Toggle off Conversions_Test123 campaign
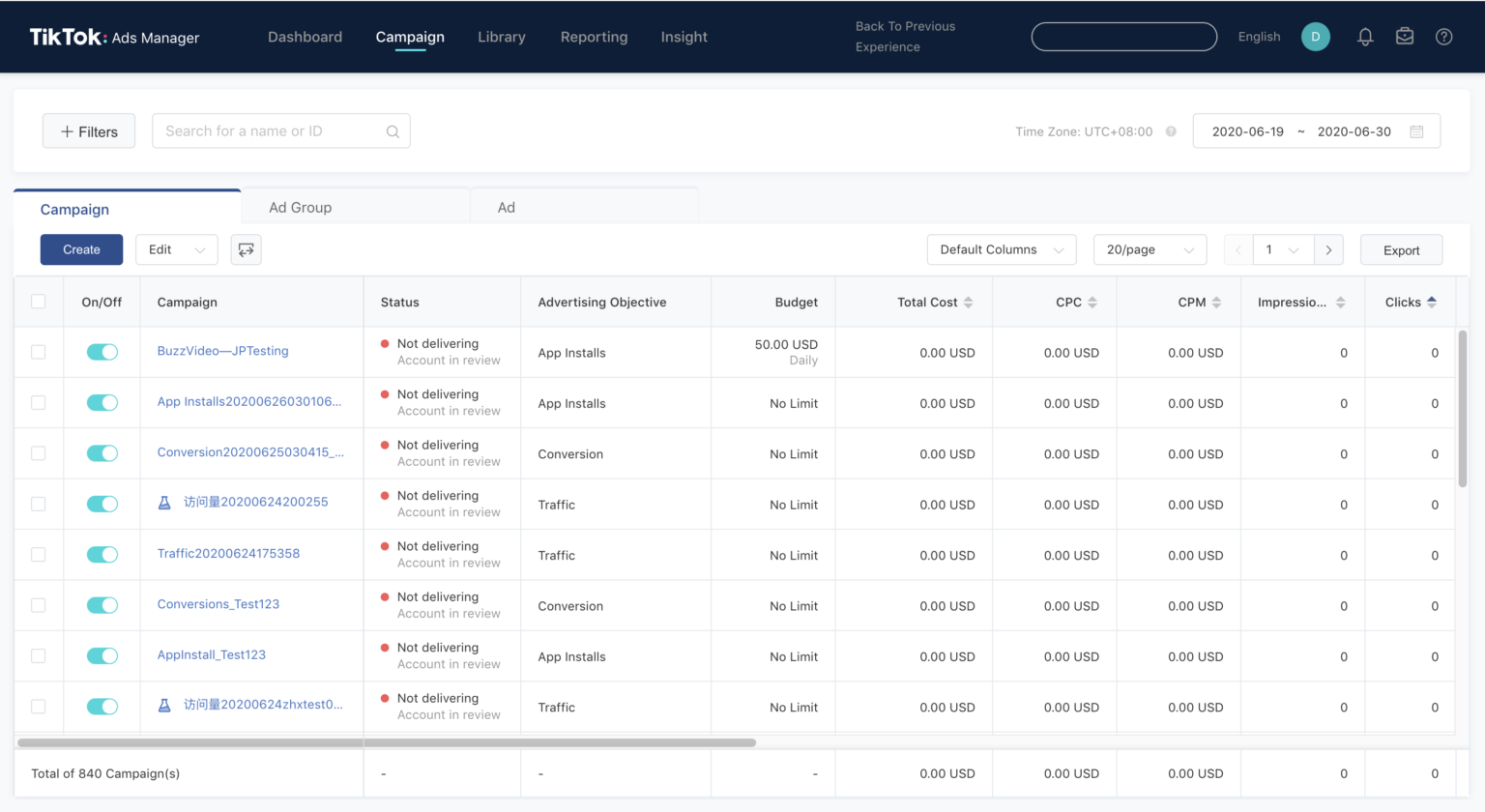This screenshot has width=1485, height=812. (102, 605)
